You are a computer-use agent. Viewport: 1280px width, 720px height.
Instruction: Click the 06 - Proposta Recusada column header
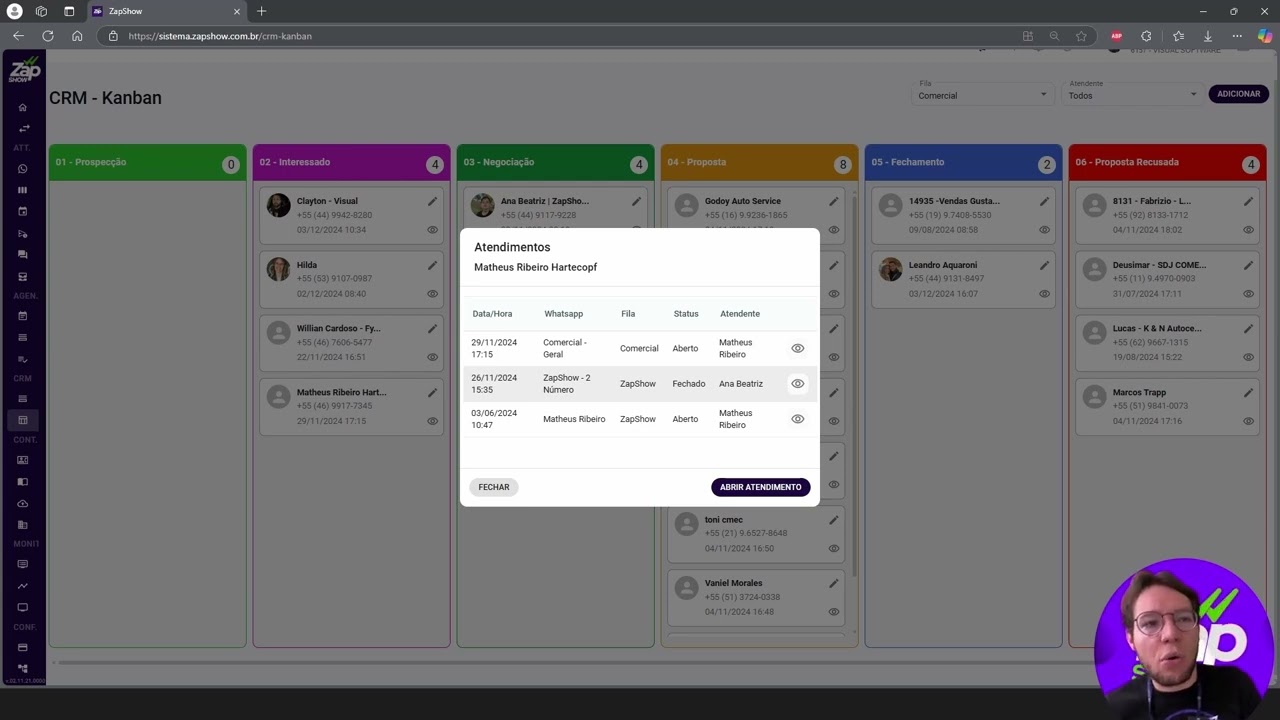tap(1167, 162)
